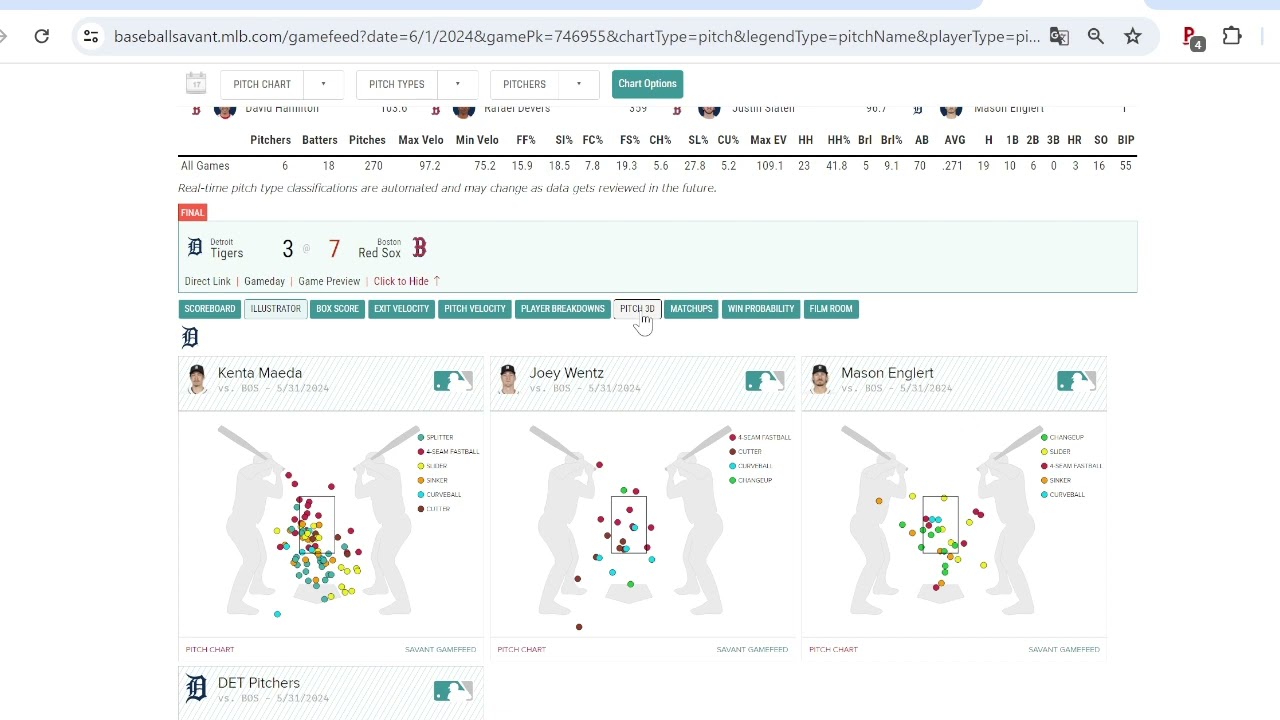Click the DET Pitchers card heading
The height and width of the screenshot is (720, 1280).
tap(259, 683)
